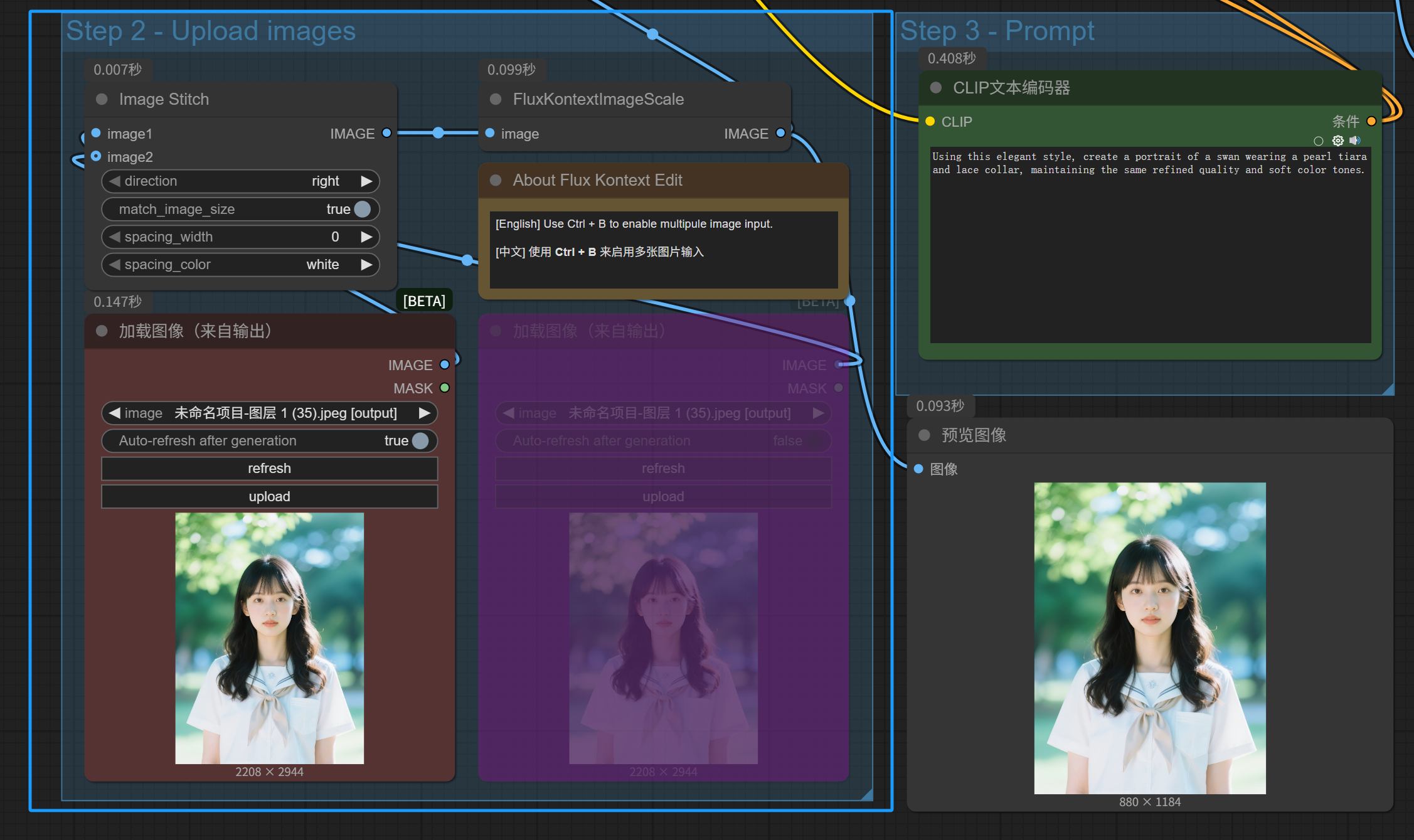Click into the CLIP prompt text area
1414x840 pixels.
pos(1150,251)
